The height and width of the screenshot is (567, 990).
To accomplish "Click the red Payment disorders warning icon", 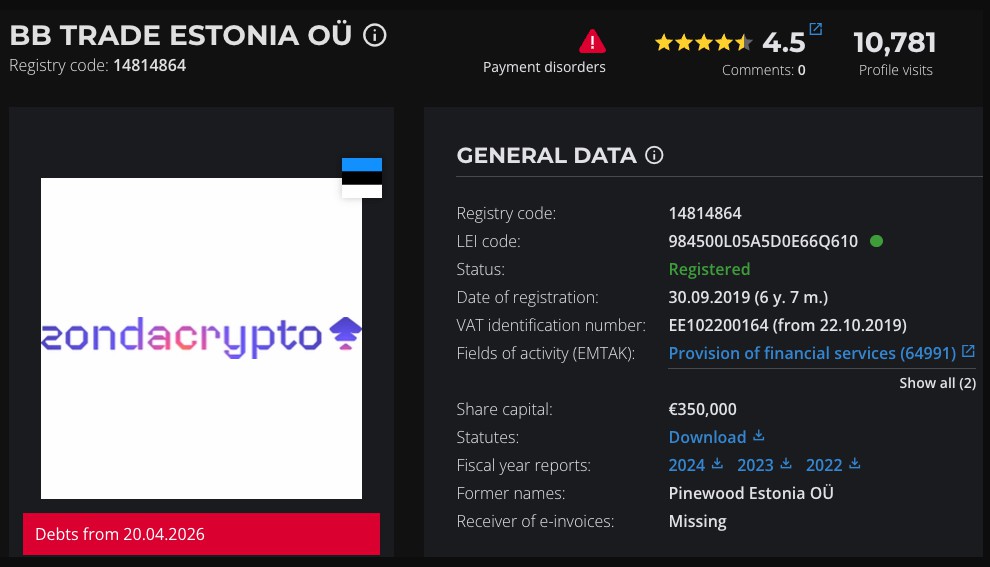I will 592,42.
